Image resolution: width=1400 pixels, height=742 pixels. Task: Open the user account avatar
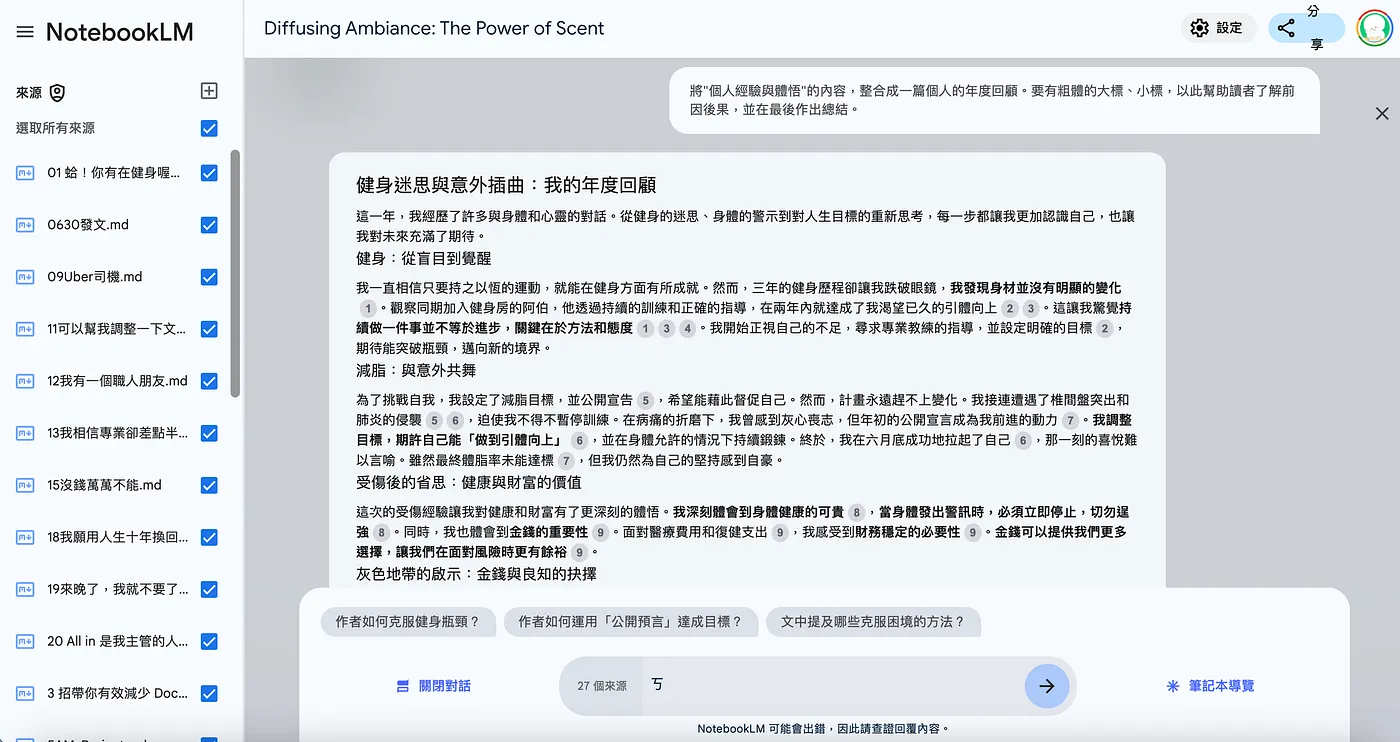pos(1374,28)
